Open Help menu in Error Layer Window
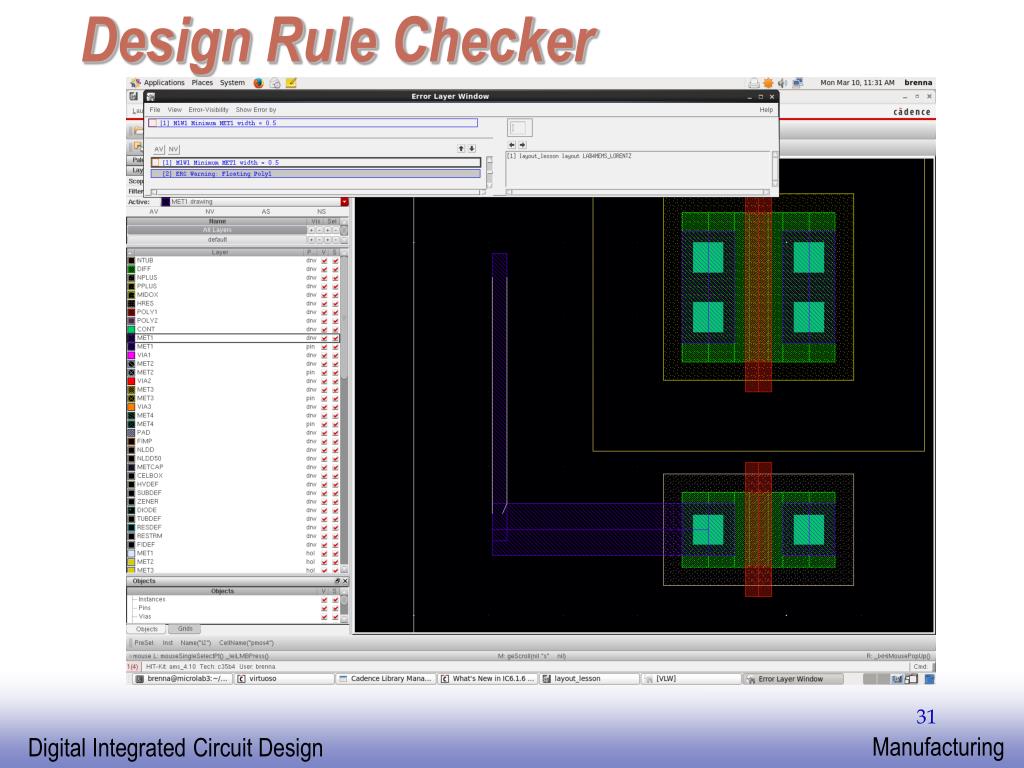This screenshot has height=768, width=1024. pyautogui.click(x=766, y=110)
